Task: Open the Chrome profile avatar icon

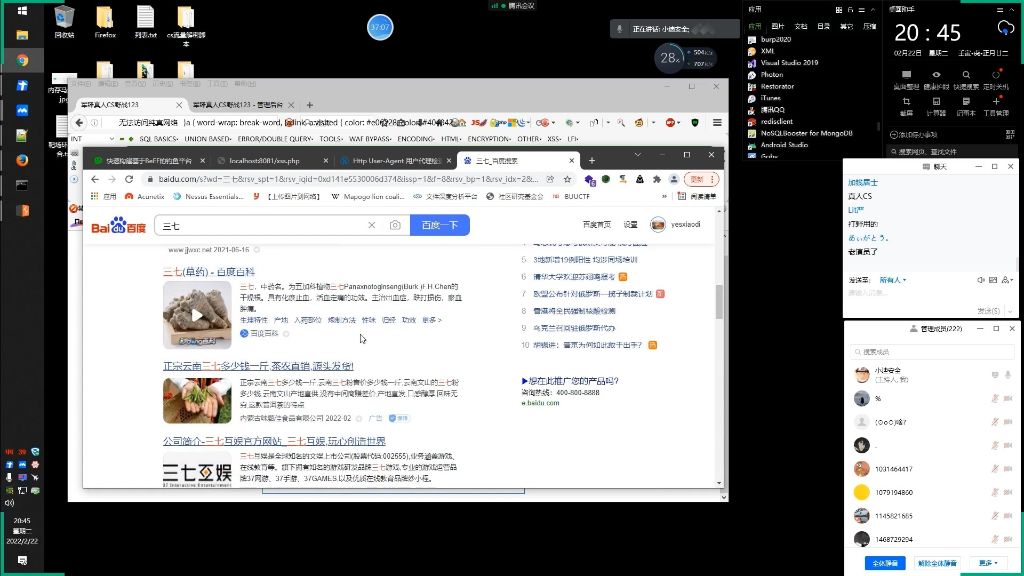Action: click(673, 179)
